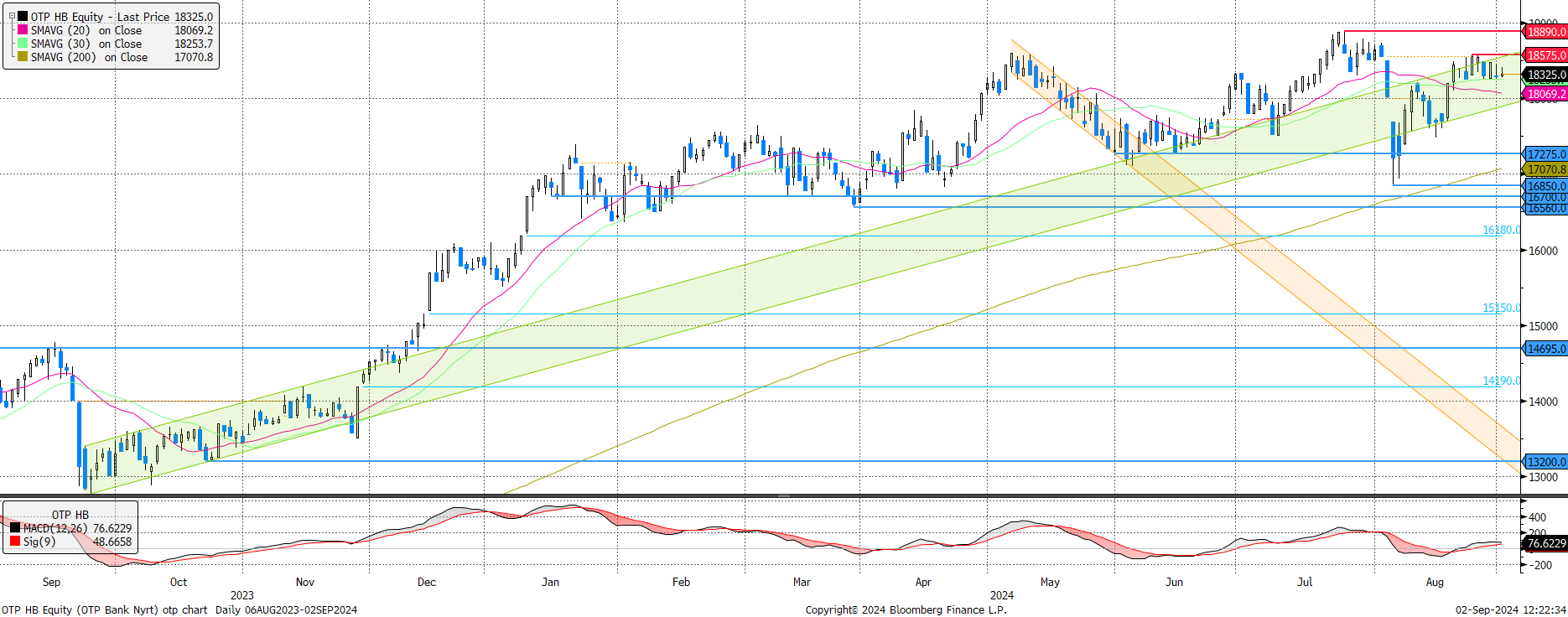1568x617 pixels.
Task: Click the Jul month axis label
Action: pos(1305,582)
